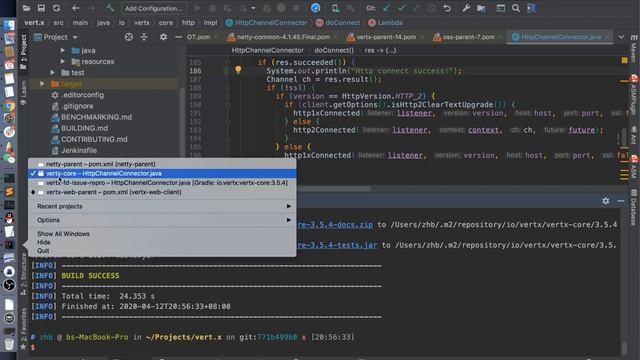This screenshot has width=640, height=360.
Task: Click the rollback undo arrow icon
Action: (x=447, y=8)
